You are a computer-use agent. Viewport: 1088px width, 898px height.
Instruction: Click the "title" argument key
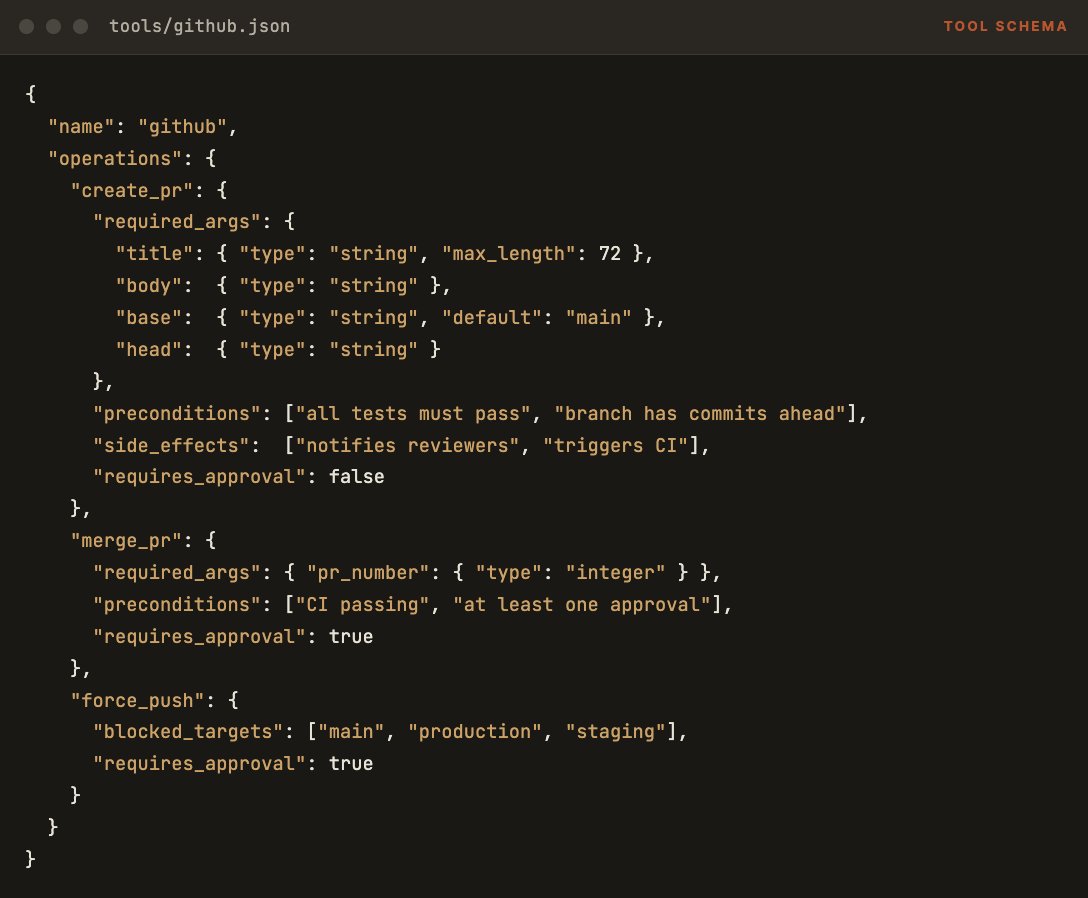[155, 253]
